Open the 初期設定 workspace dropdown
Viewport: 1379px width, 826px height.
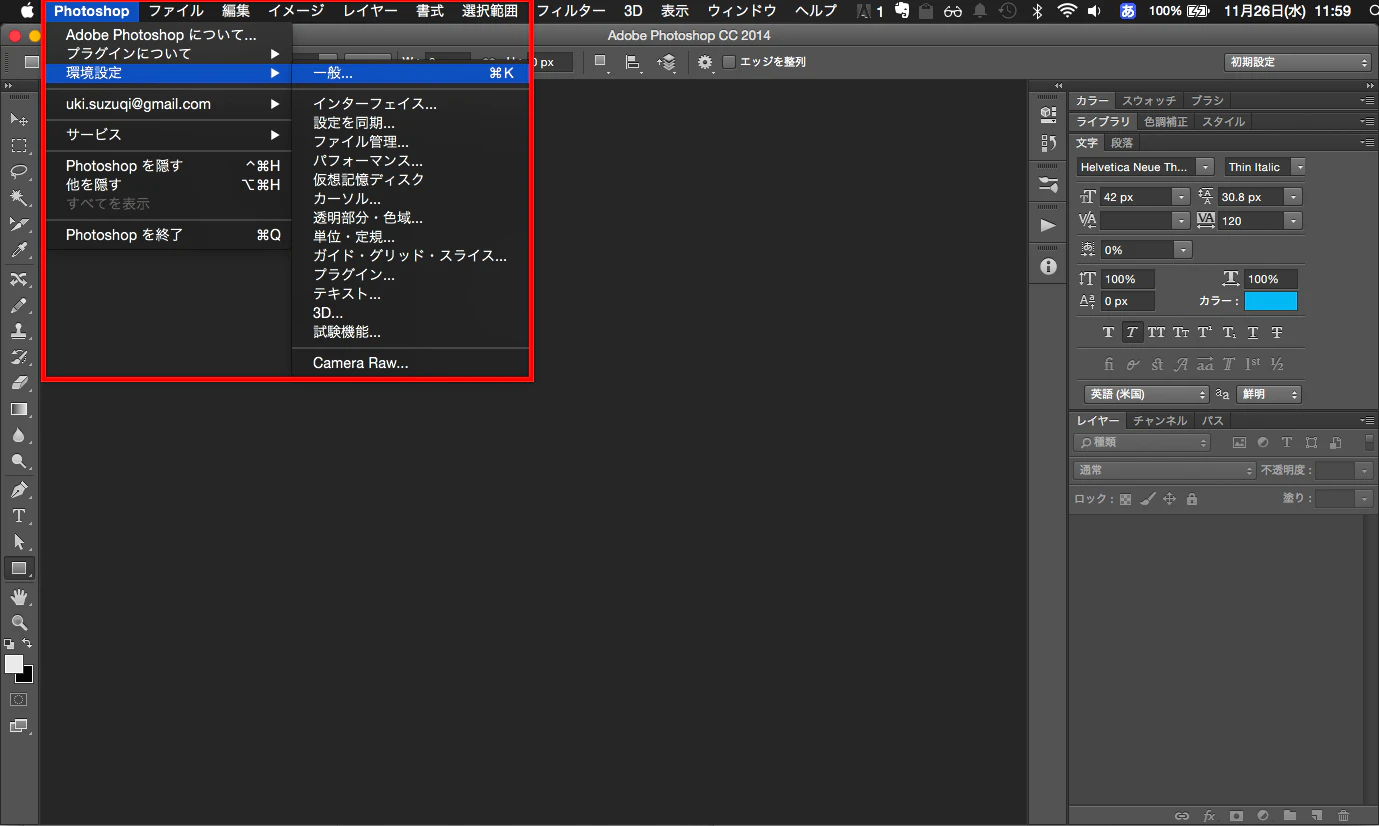(x=1297, y=62)
